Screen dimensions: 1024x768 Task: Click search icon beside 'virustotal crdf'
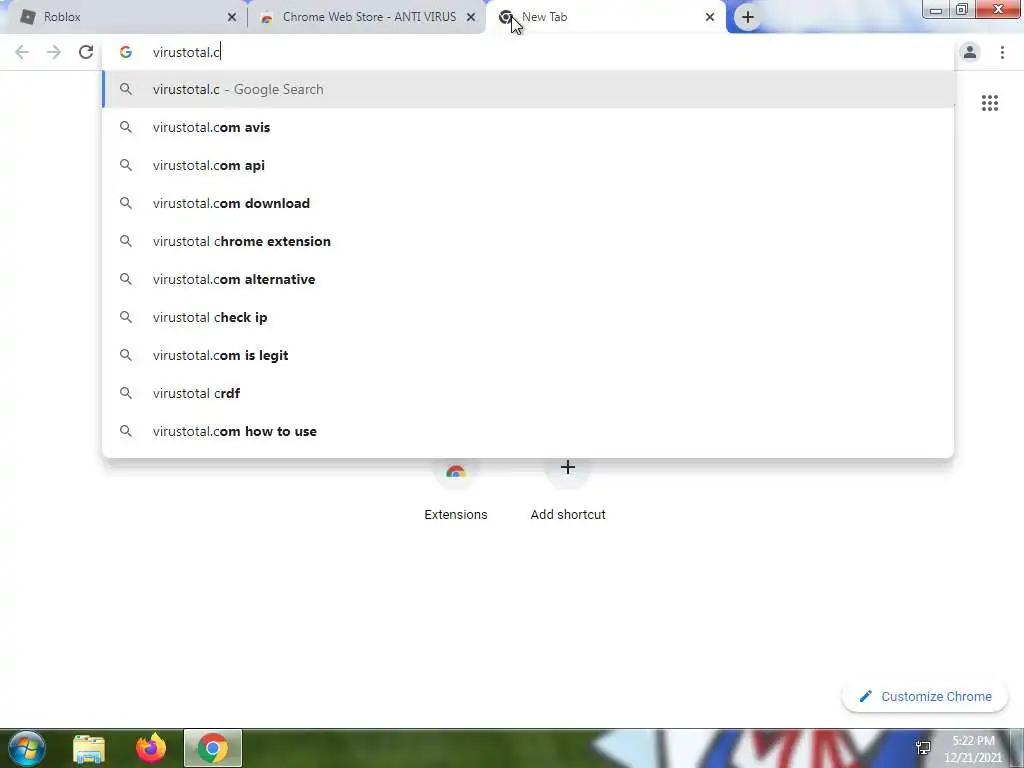coord(125,393)
